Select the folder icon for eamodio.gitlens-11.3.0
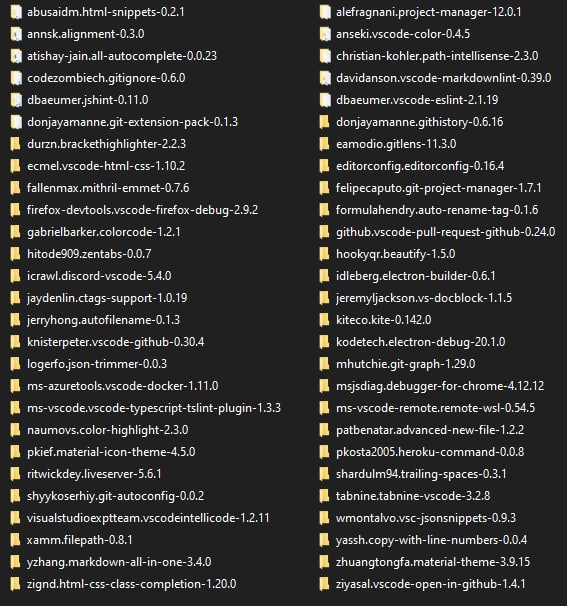Screen dimensions: 567x606 click(324, 144)
